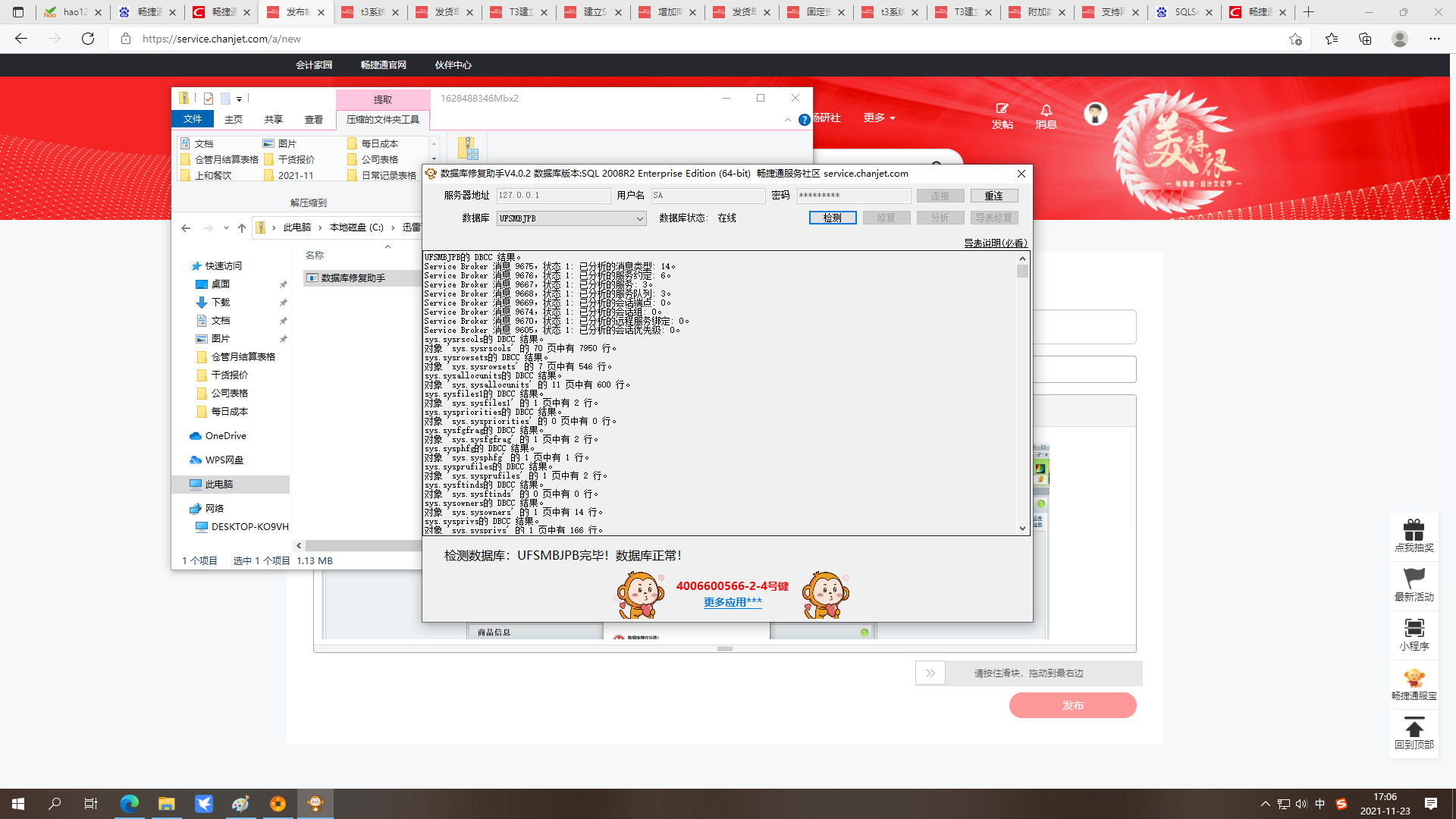Open Edge settings and more menu

pyautogui.click(x=1434, y=39)
